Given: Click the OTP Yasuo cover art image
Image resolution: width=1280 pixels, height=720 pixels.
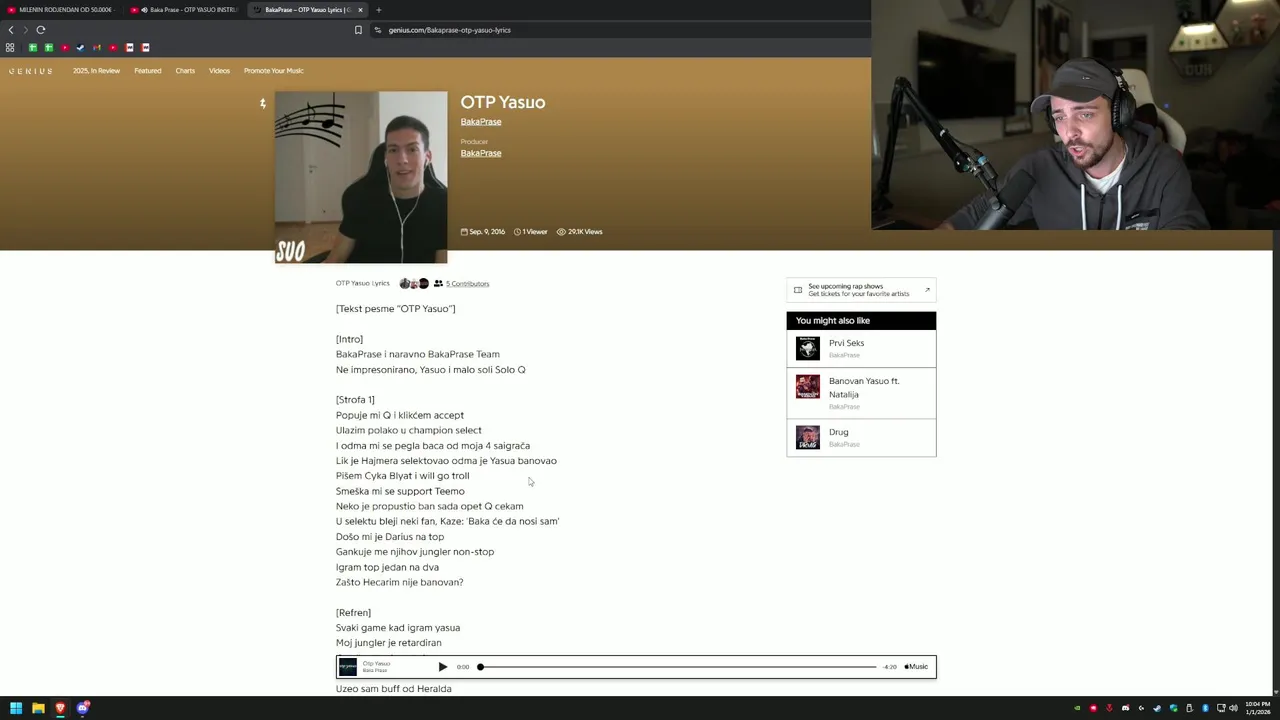Looking at the screenshot, I should point(361,177).
